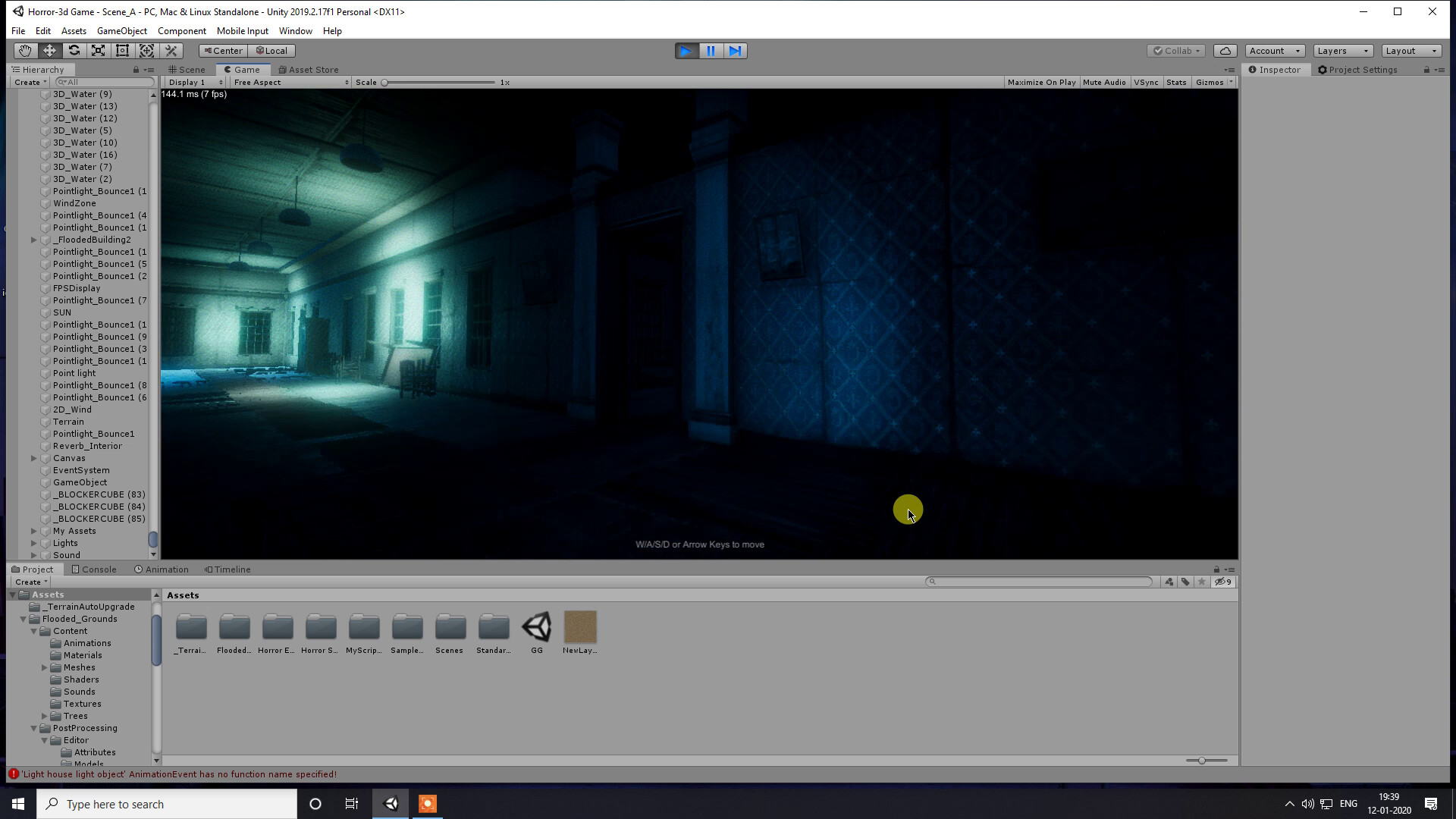Collapse the Content folder in Project tree
Screen dimensions: 1456x819
(34, 631)
